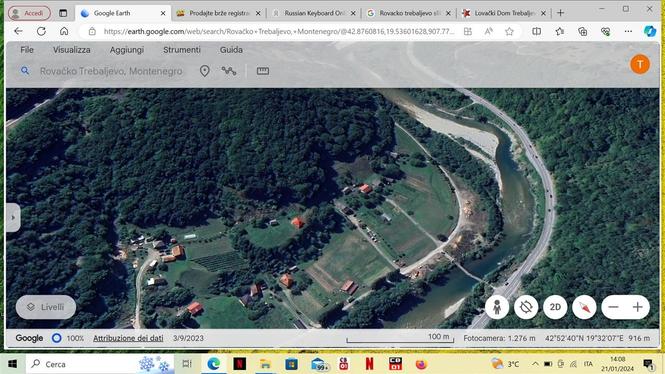Select the draw path tool icon
The image size is (665, 374).
point(229,71)
